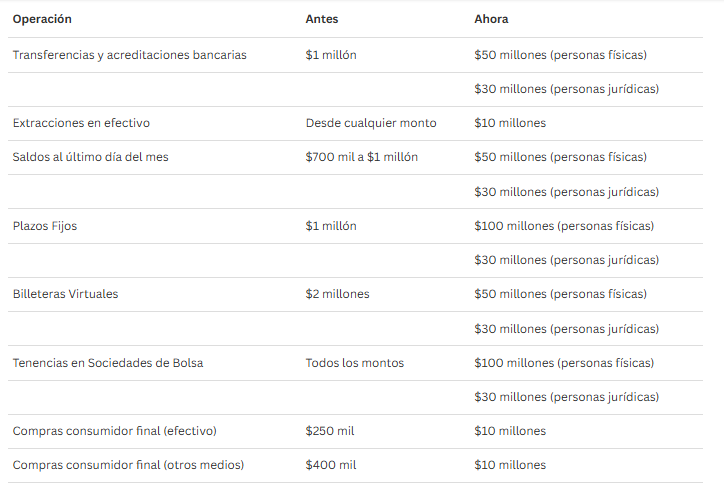The image size is (724, 487).
Task: Select the $250 mil value
Action: pos(330,431)
